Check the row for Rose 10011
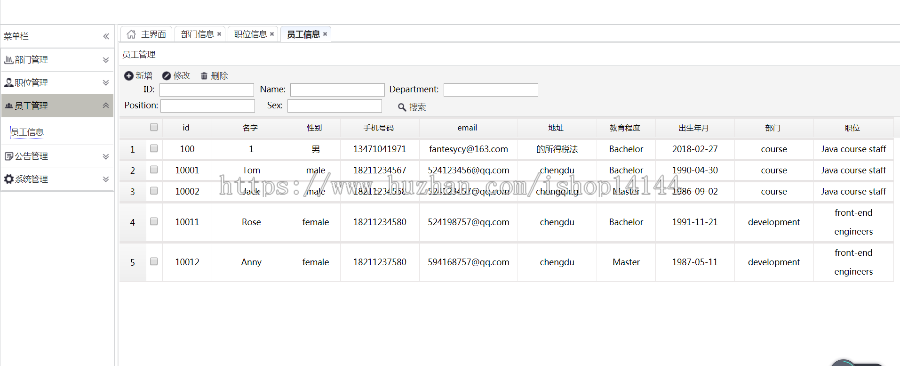This screenshot has width=900, height=366. click(x=154, y=221)
